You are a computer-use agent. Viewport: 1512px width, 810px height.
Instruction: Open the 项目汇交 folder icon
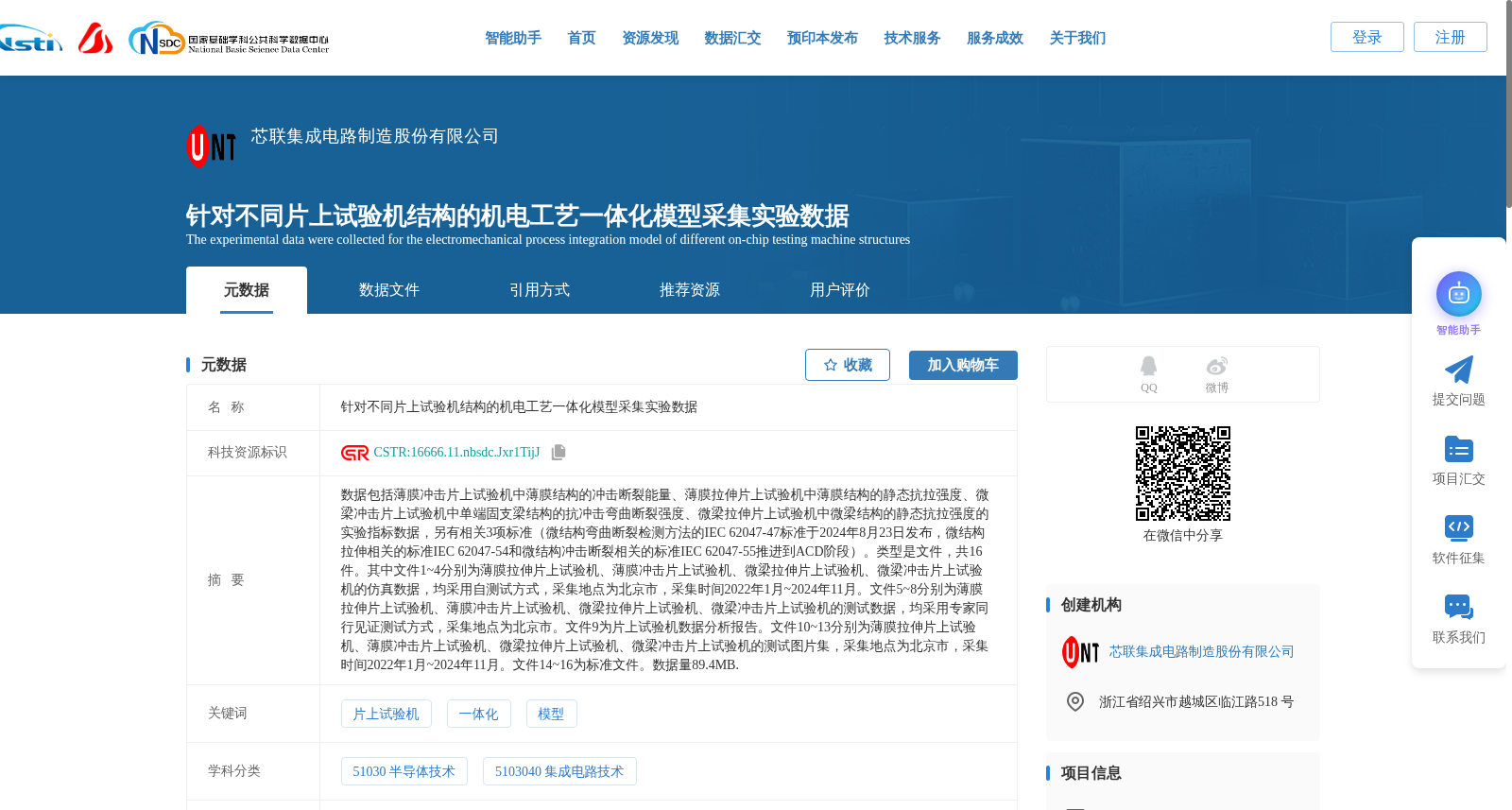(x=1459, y=449)
